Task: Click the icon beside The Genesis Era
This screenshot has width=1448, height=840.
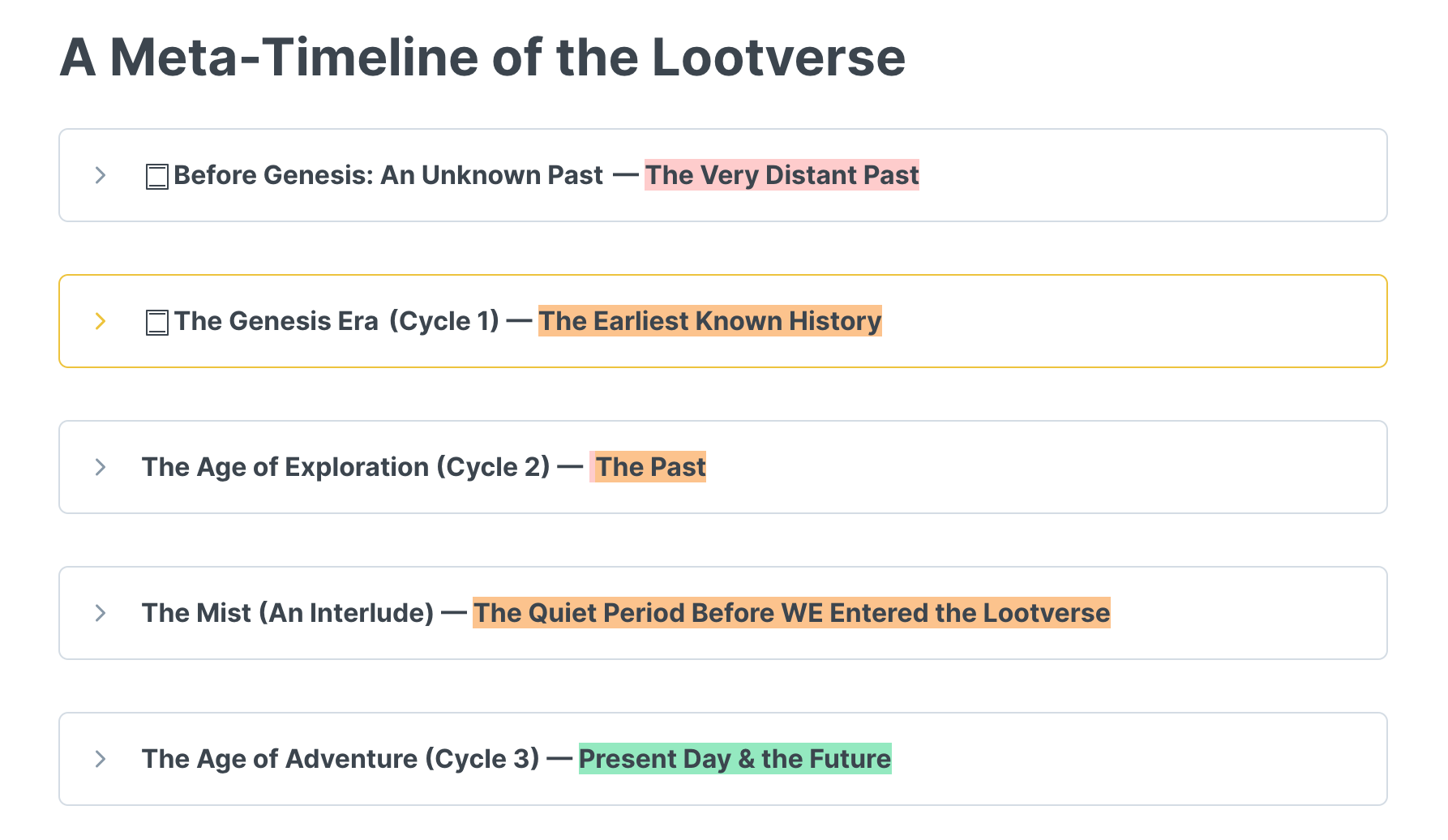Action: (156, 322)
